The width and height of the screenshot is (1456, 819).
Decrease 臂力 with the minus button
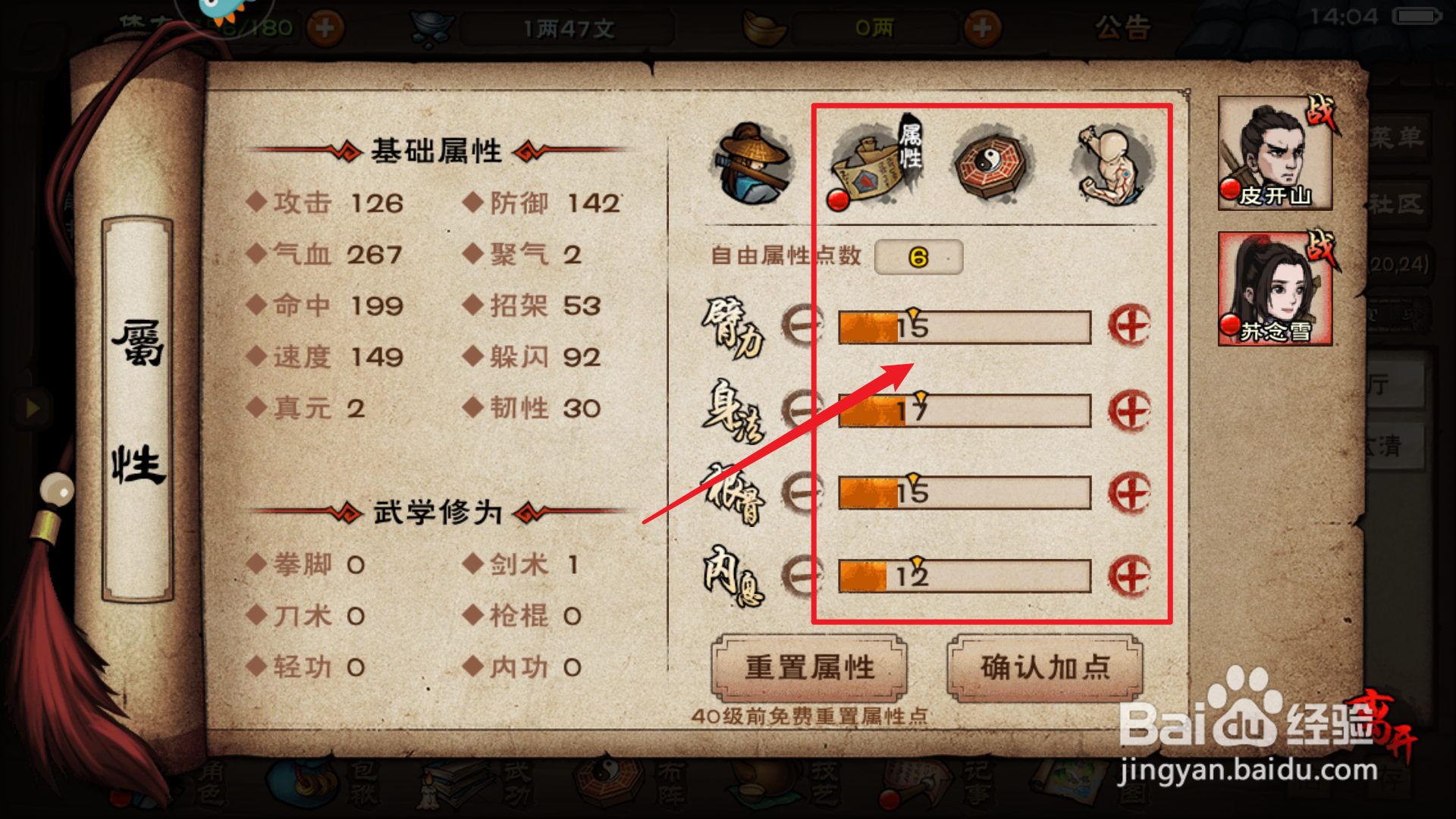click(x=802, y=327)
